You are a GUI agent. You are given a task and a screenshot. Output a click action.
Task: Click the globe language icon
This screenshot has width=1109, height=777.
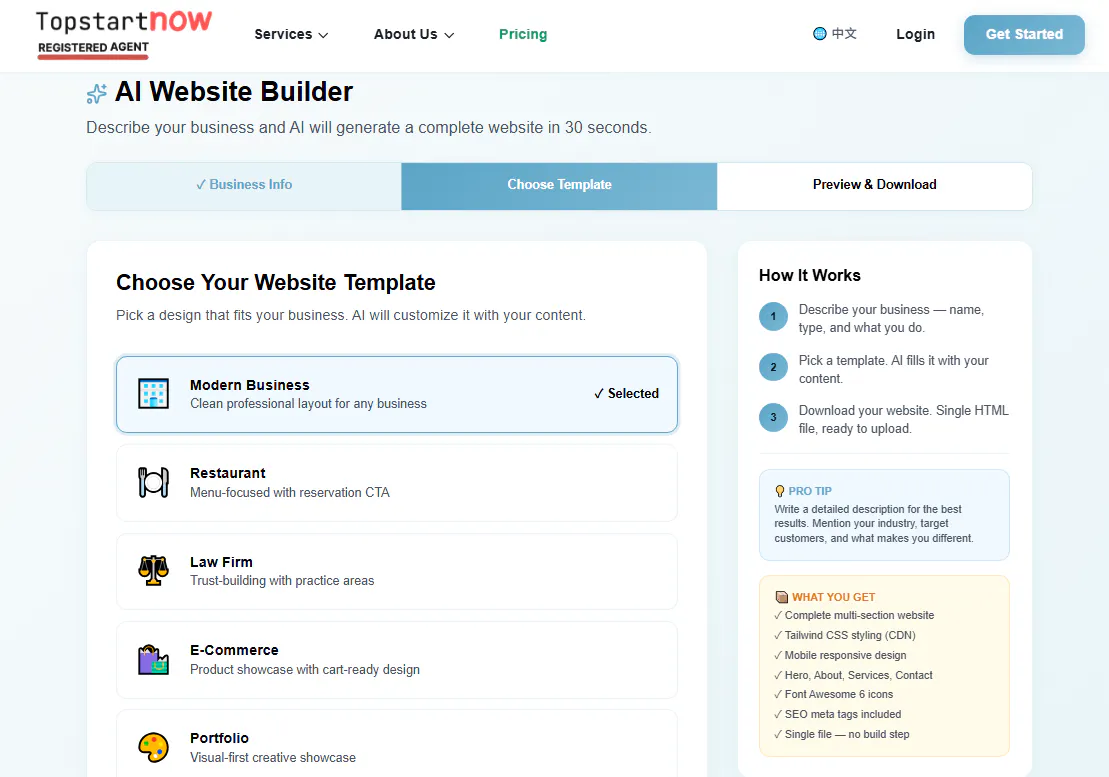tap(820, 33)
